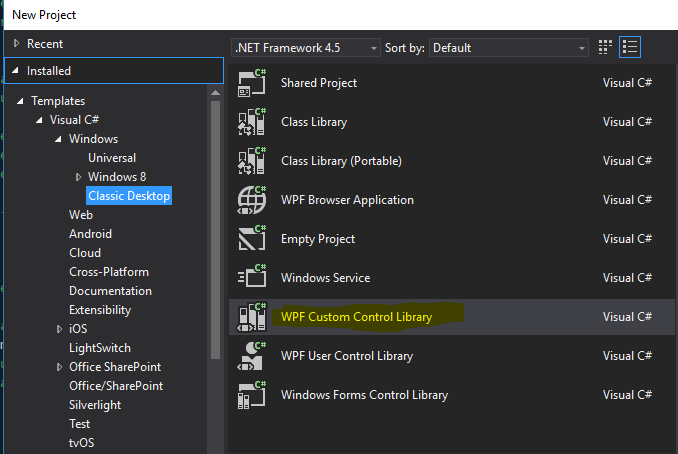
Task: Expand the Recent section
Action: [x=16, y=44]
